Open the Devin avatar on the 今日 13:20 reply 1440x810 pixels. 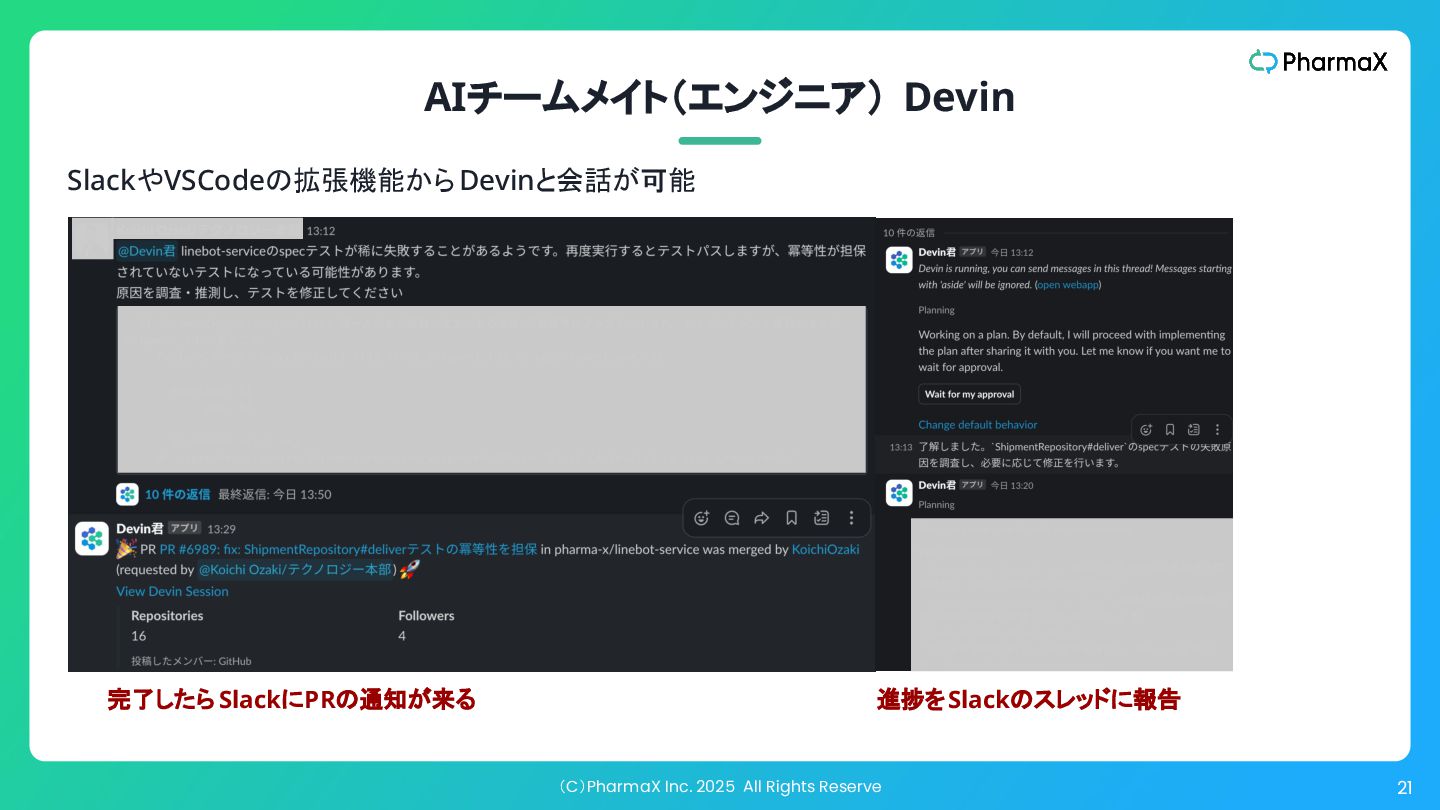[899, 493]
